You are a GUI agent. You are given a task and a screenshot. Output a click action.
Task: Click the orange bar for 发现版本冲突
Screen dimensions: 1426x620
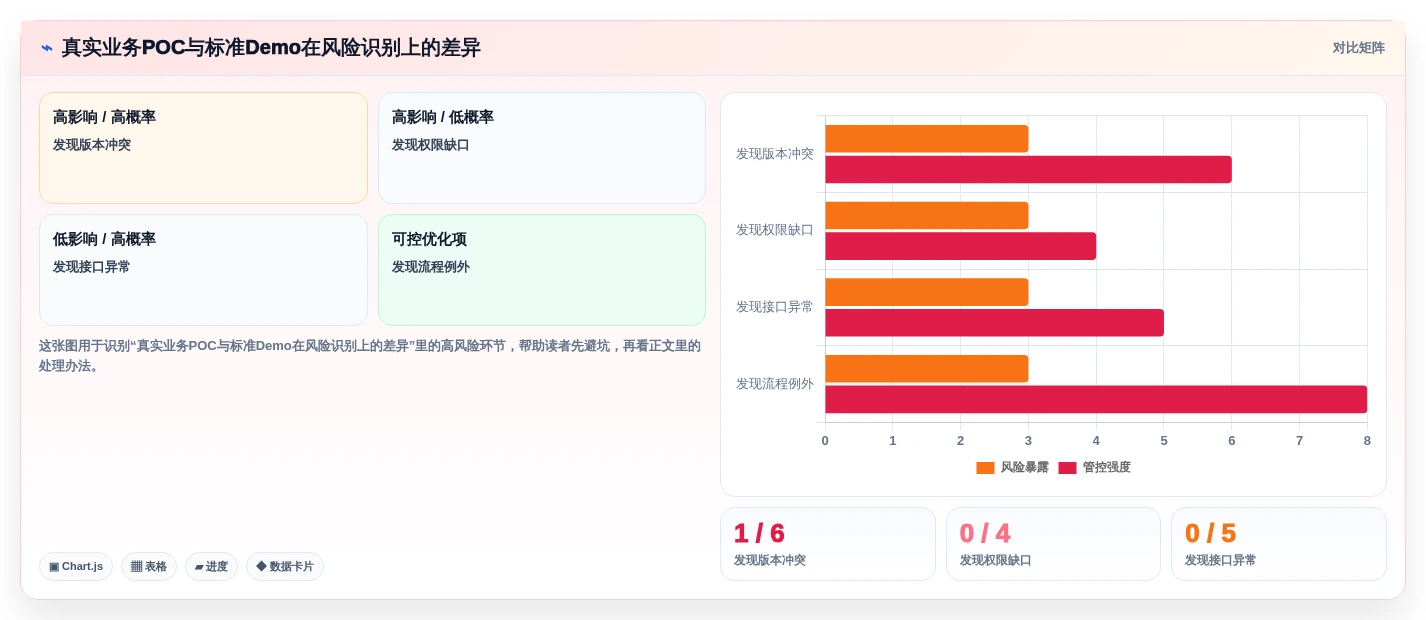tap(926, 139)
